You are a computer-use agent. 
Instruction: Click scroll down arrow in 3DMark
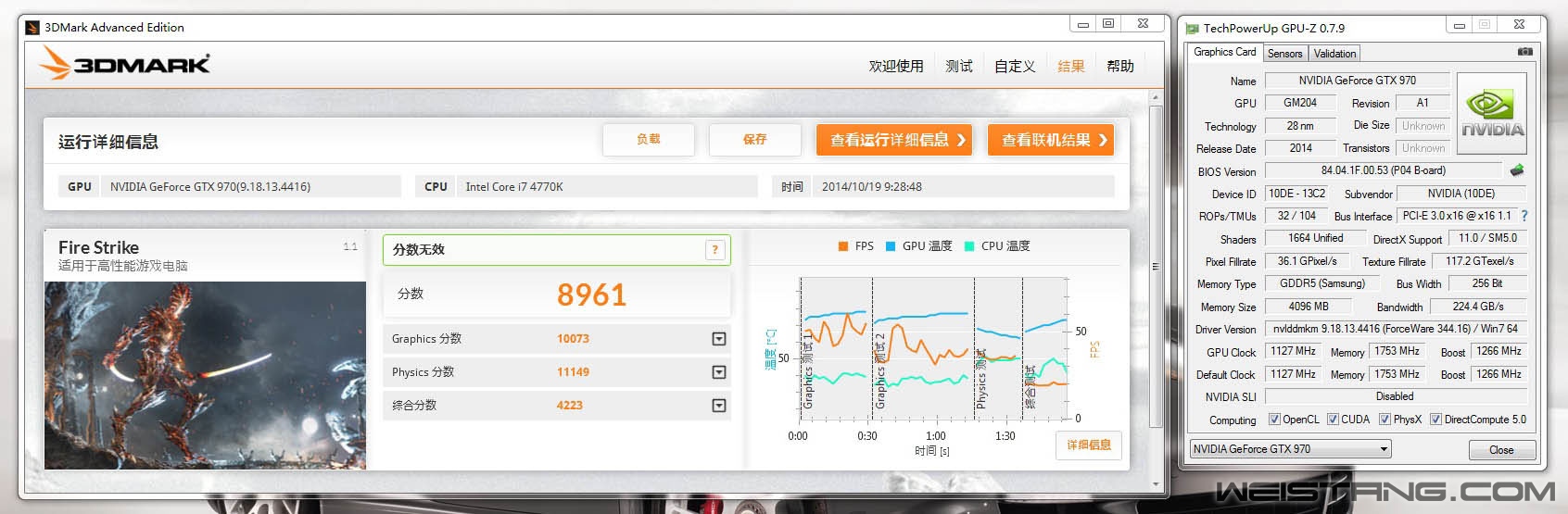(1155, 484)
